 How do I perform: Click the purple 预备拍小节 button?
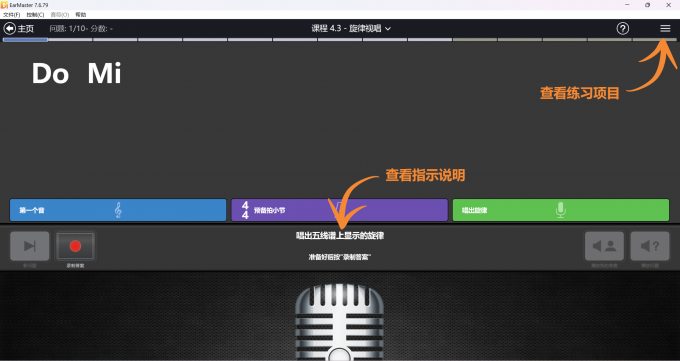(x=339, y=210)
